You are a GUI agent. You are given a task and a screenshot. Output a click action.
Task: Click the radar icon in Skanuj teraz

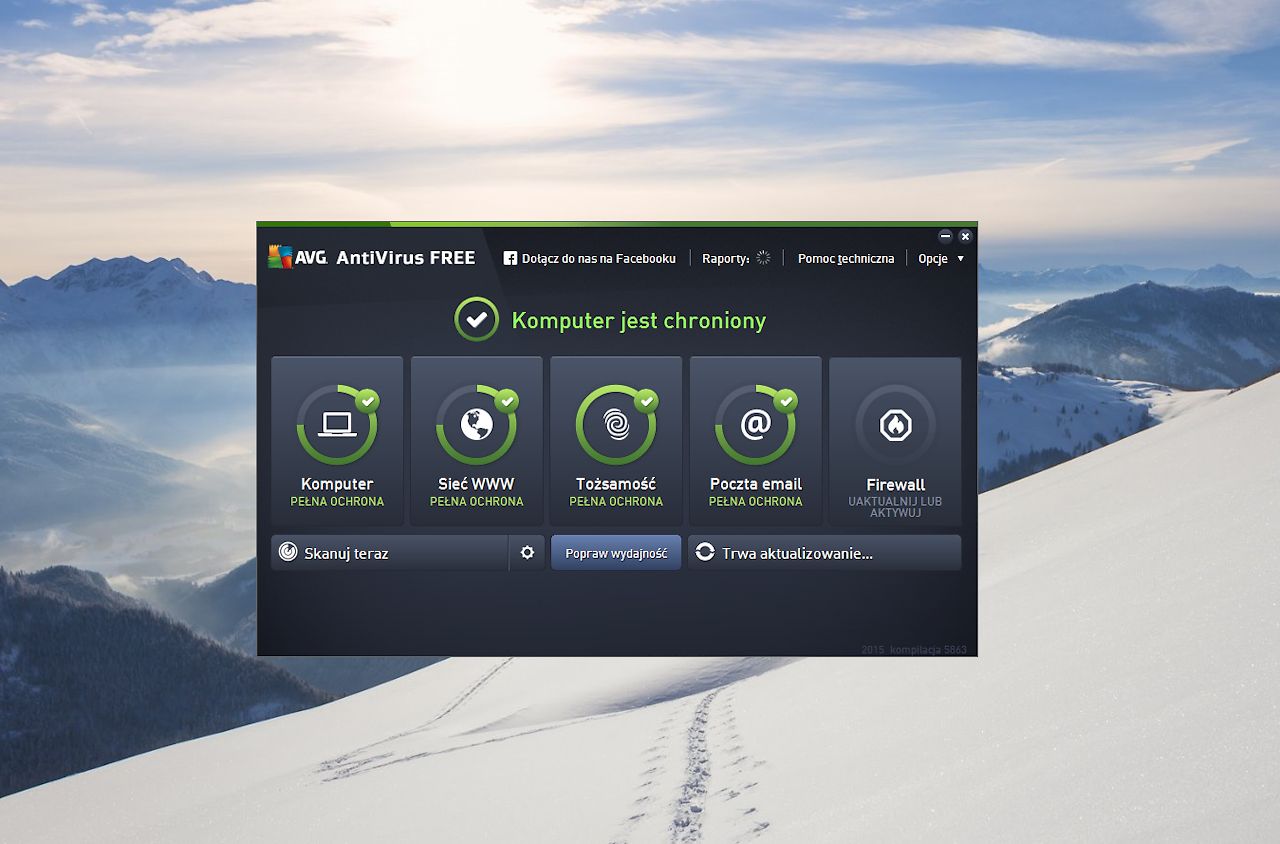[288, 552]
